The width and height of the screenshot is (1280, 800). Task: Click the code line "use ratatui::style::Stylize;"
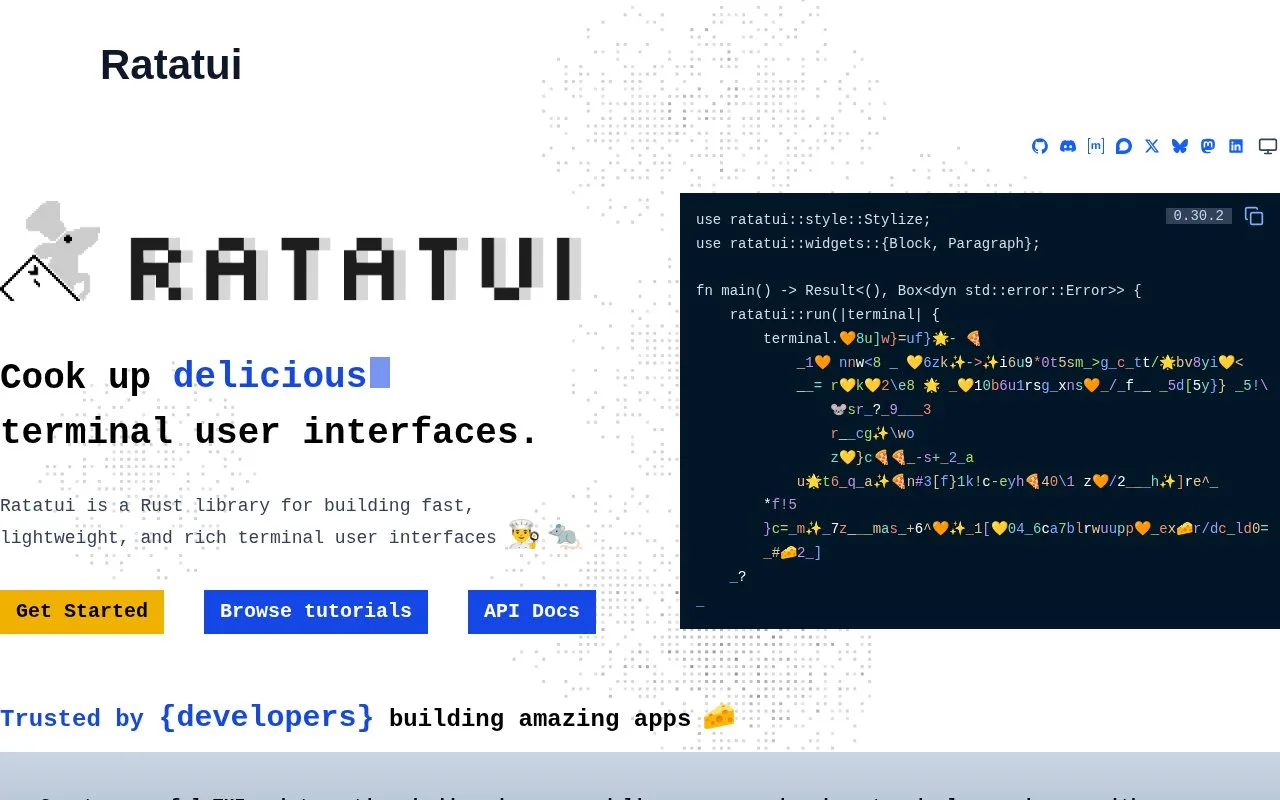pos(813,220)
